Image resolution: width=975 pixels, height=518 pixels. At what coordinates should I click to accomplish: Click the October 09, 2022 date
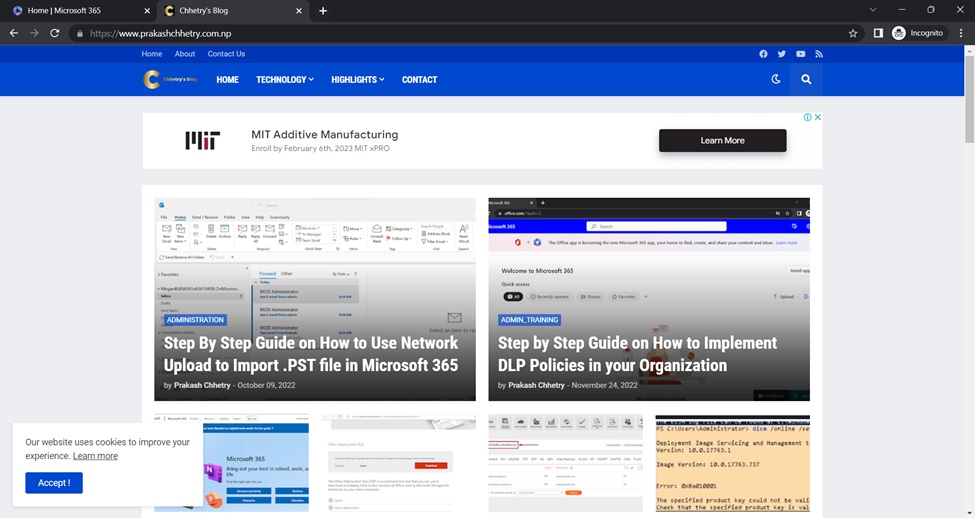coord(267,385)
